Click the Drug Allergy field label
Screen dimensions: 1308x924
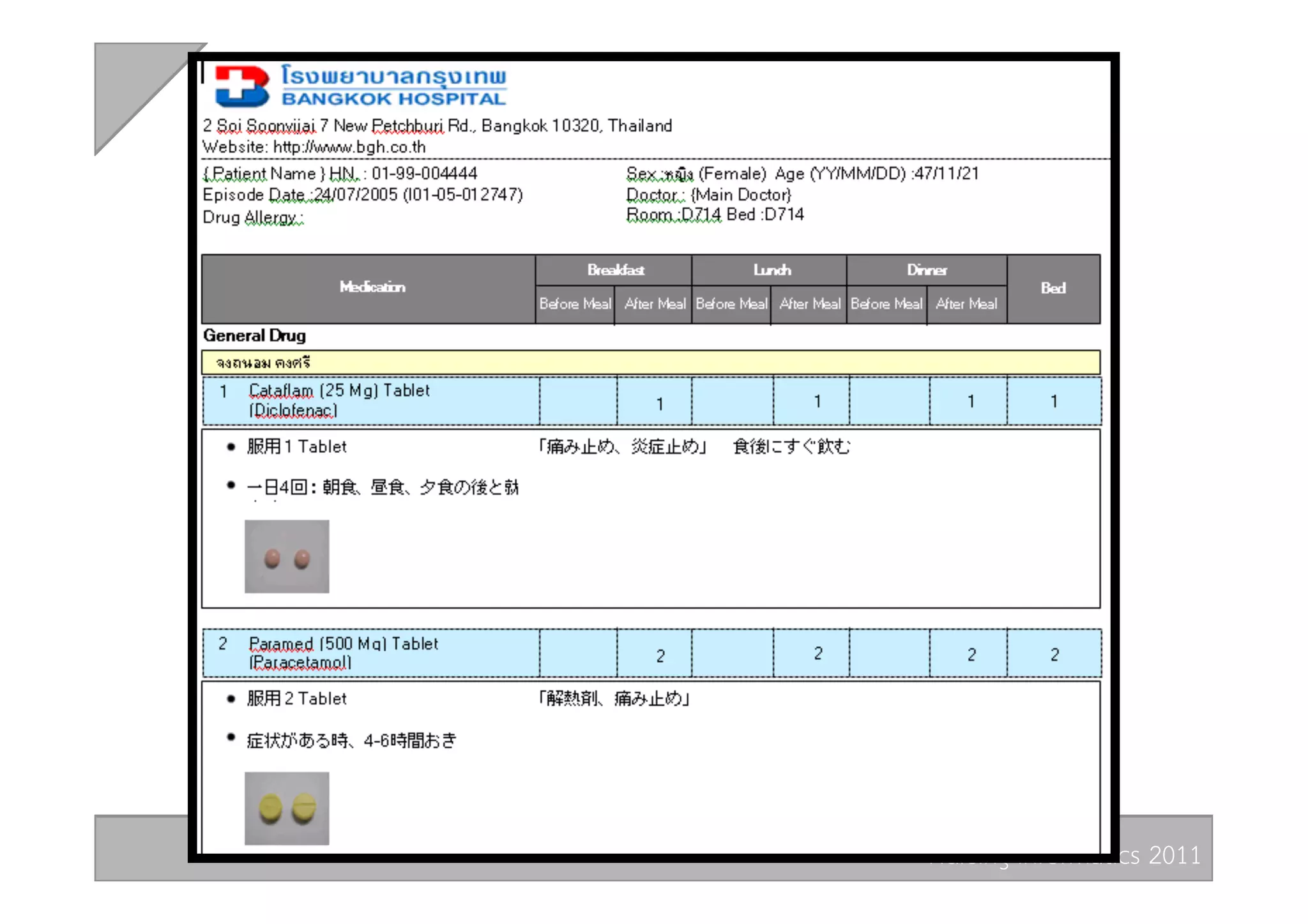click(253, 218)
